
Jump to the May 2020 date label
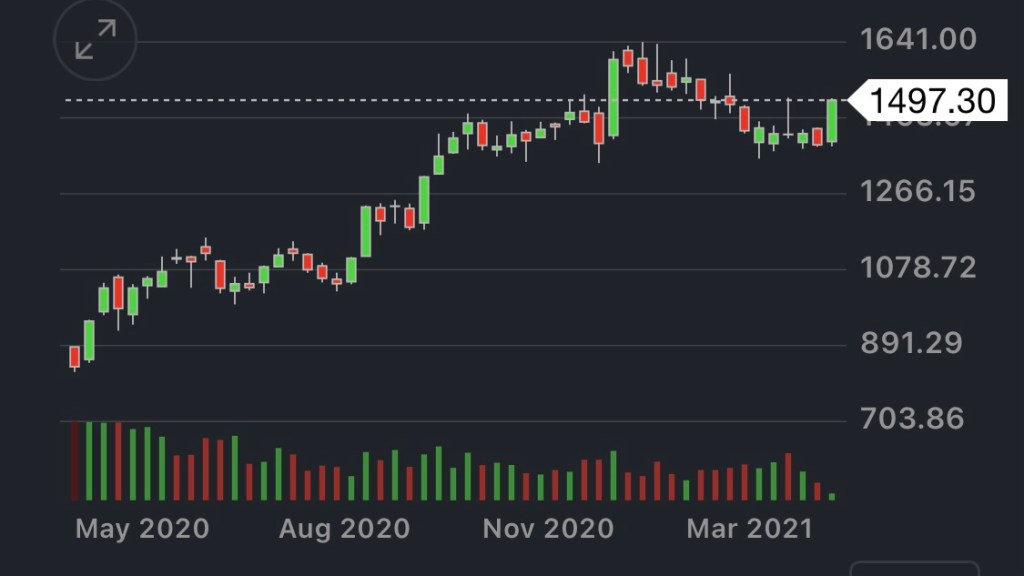coord(142,528)
